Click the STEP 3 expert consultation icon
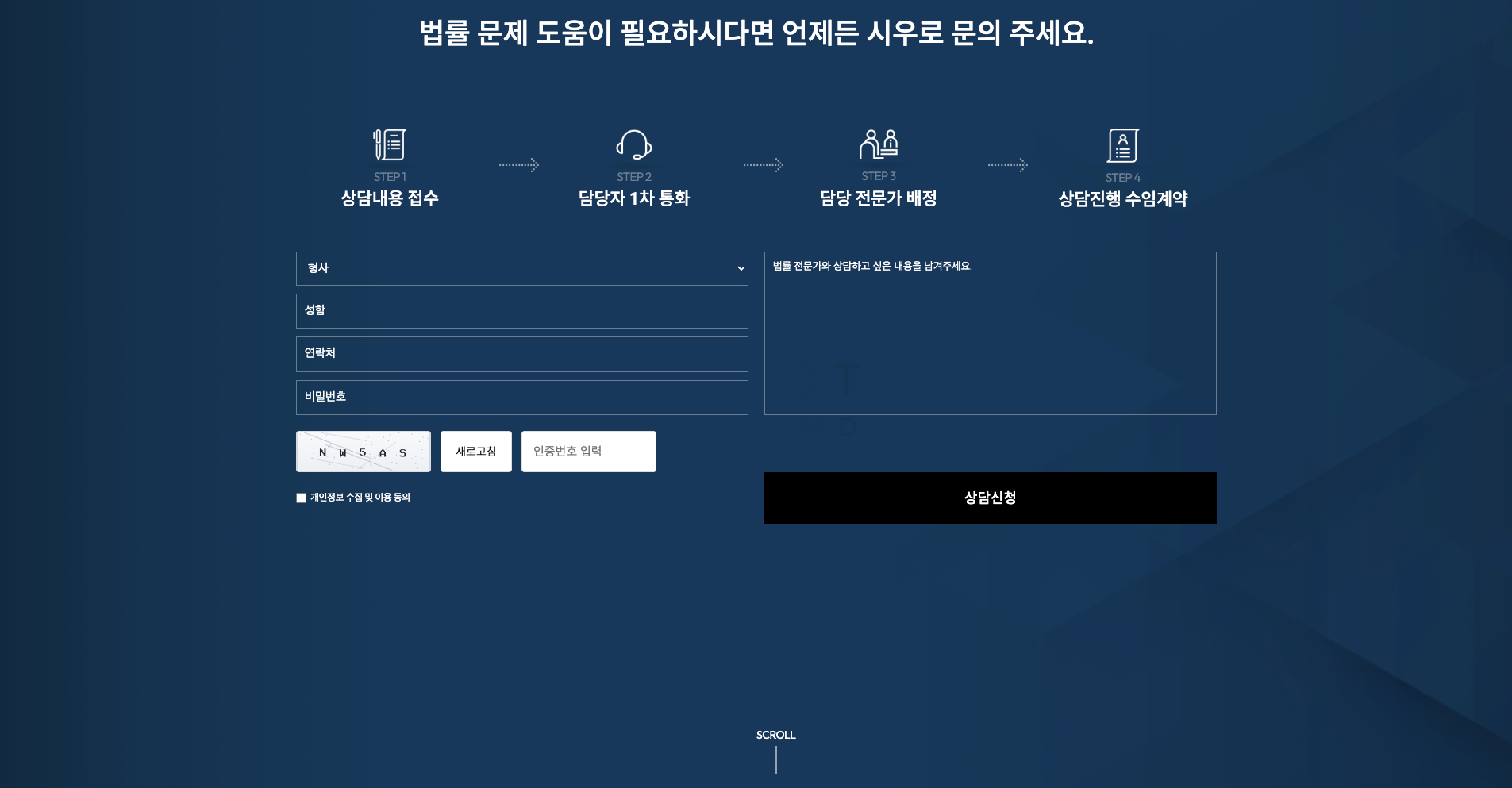Viewport: 1512px width, 788px height. click(879, 144)
